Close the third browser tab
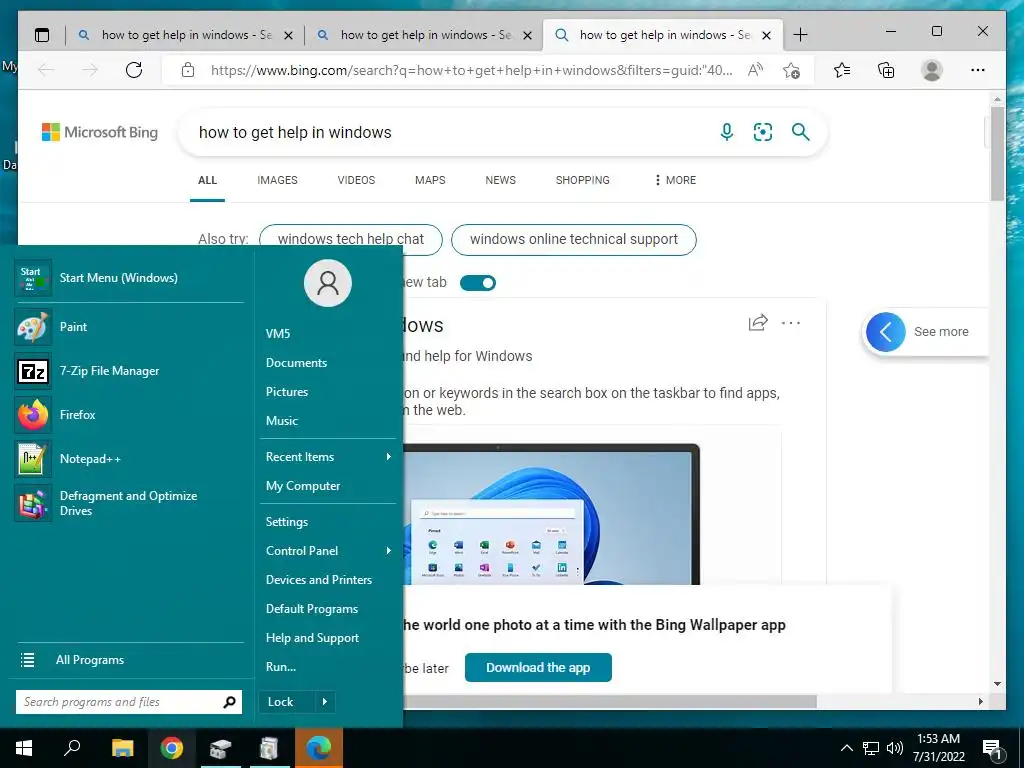Image resolution: width=1024 pixels, height=768 pixels. (x=767, y=35)
